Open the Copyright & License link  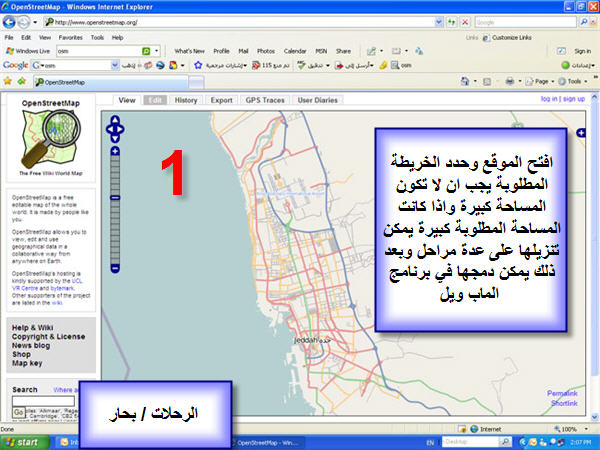(48, 336)
